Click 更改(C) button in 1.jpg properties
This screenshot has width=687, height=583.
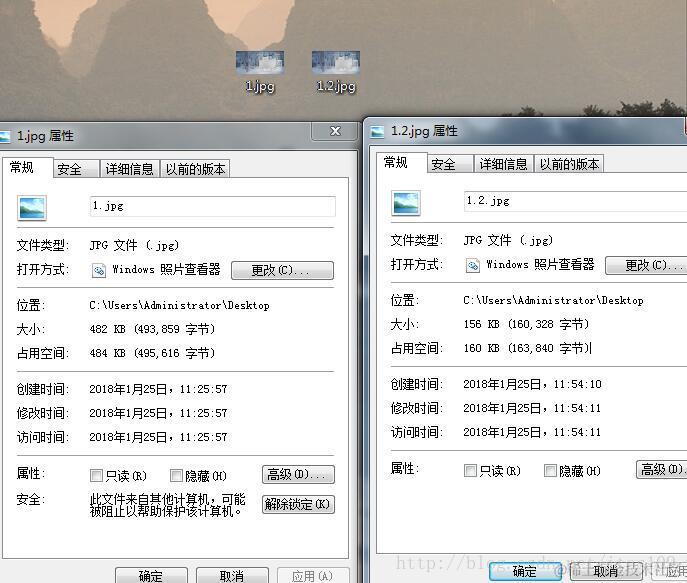coord(282,270)
